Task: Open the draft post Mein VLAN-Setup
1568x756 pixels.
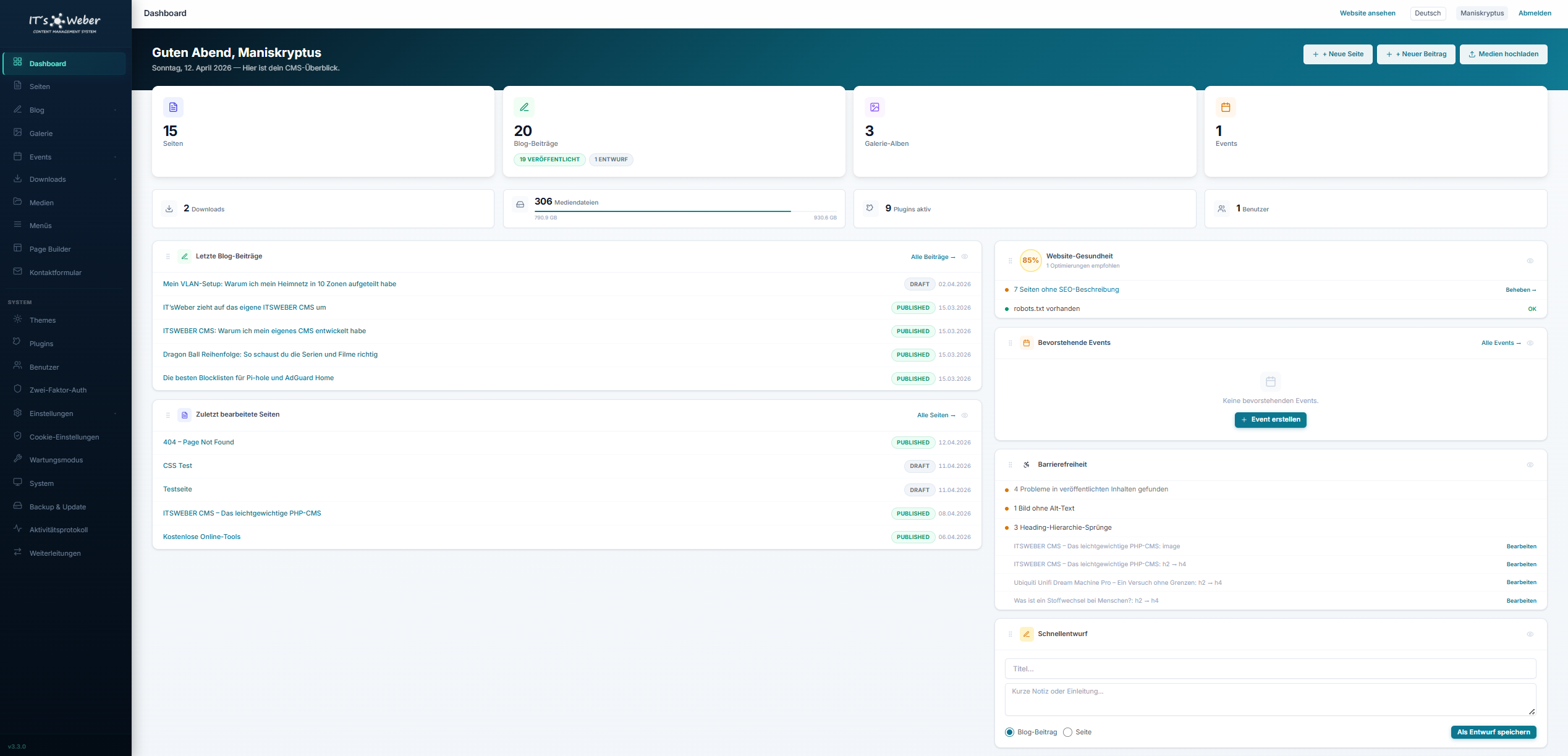Action: [x=279, y=284]
